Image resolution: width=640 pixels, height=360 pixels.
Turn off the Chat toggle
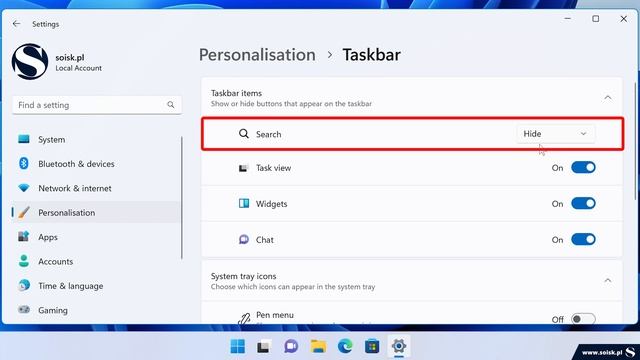pos(583,239)
